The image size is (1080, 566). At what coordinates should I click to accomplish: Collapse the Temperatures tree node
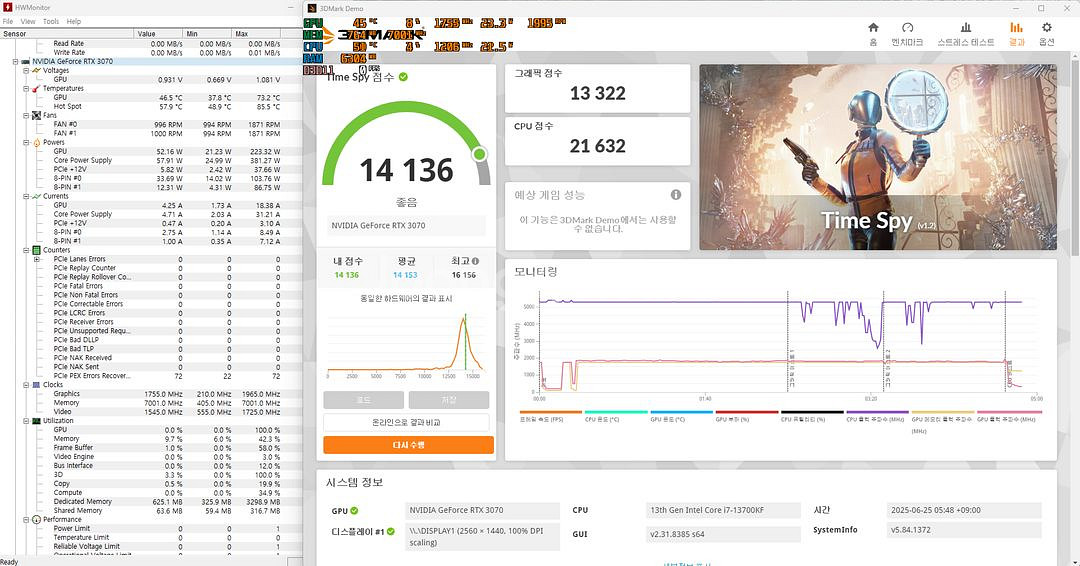coord(26,88)
